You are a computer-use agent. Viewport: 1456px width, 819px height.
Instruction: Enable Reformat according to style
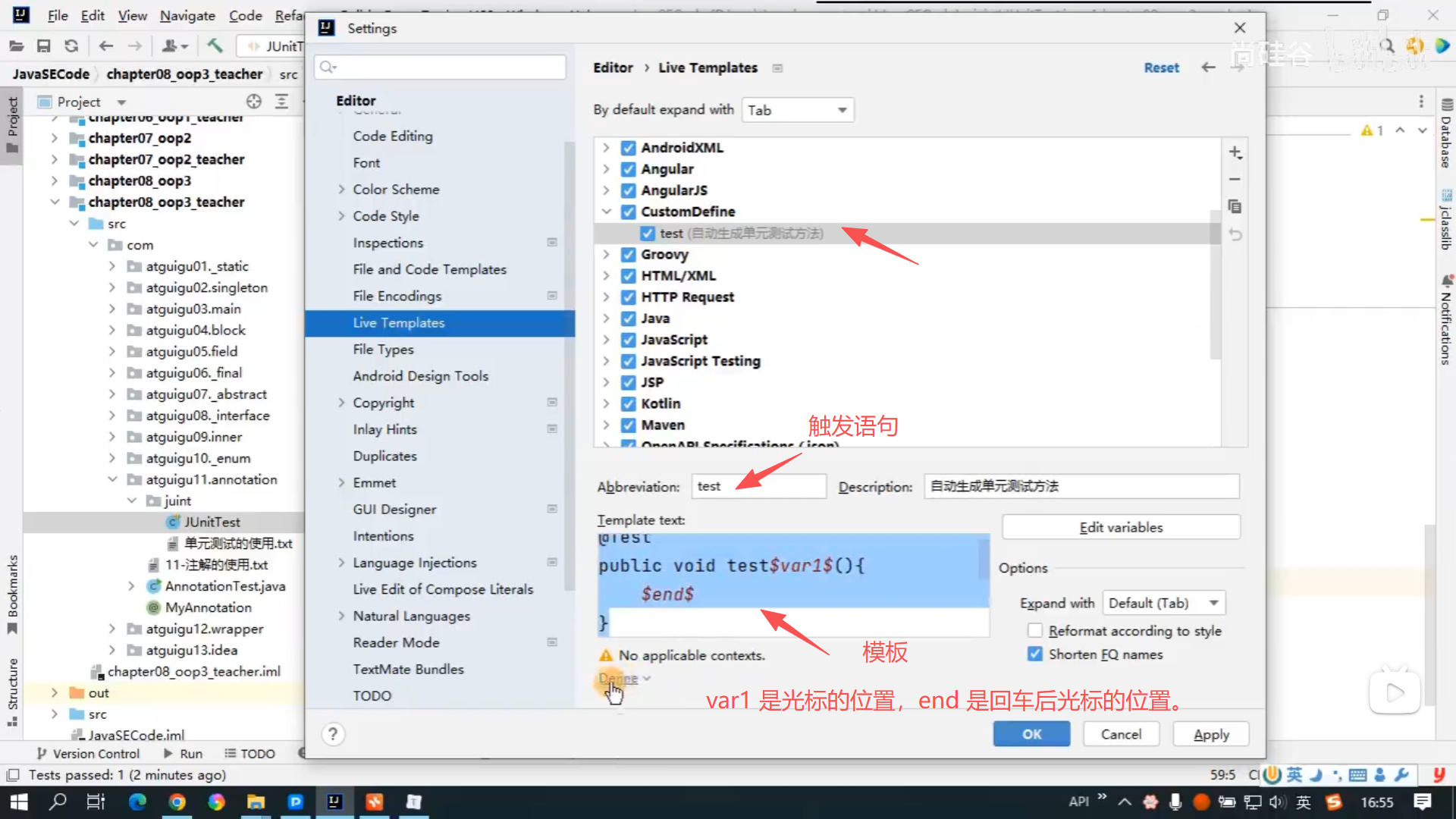click(1035, 631)
